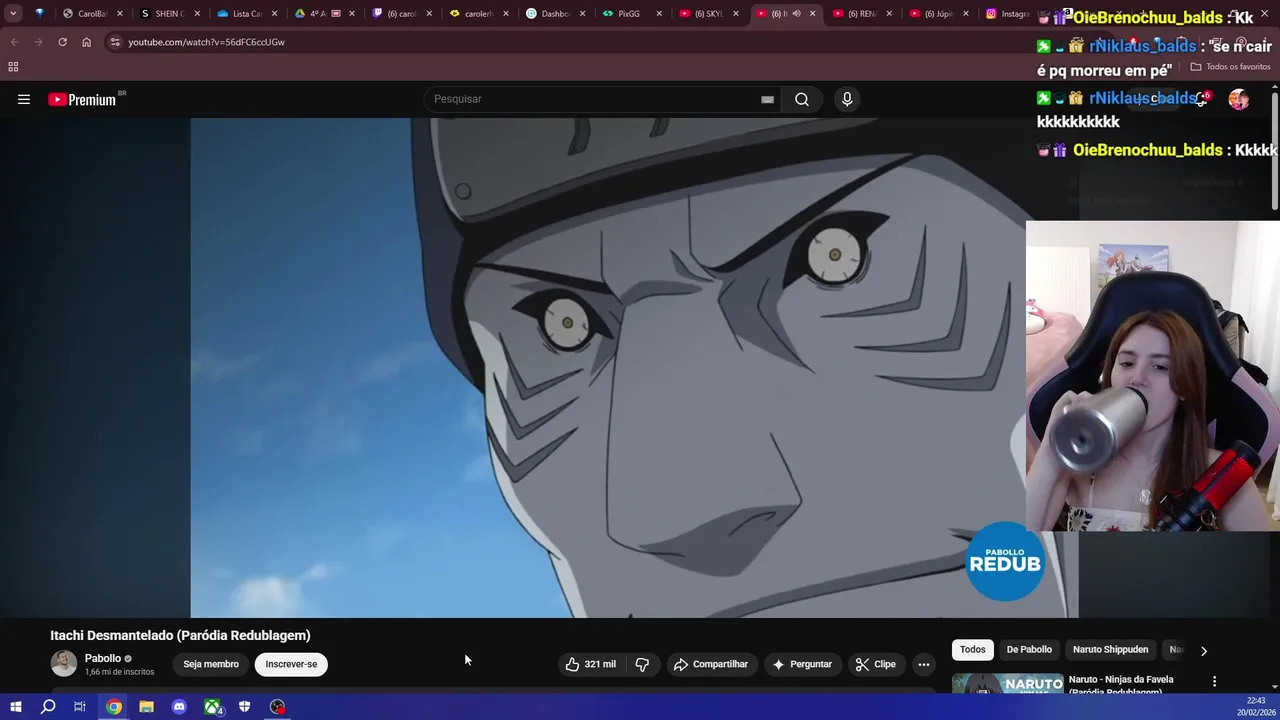Open OBS Studio from taskbar

pyautogui.click(x=277, y=707)
